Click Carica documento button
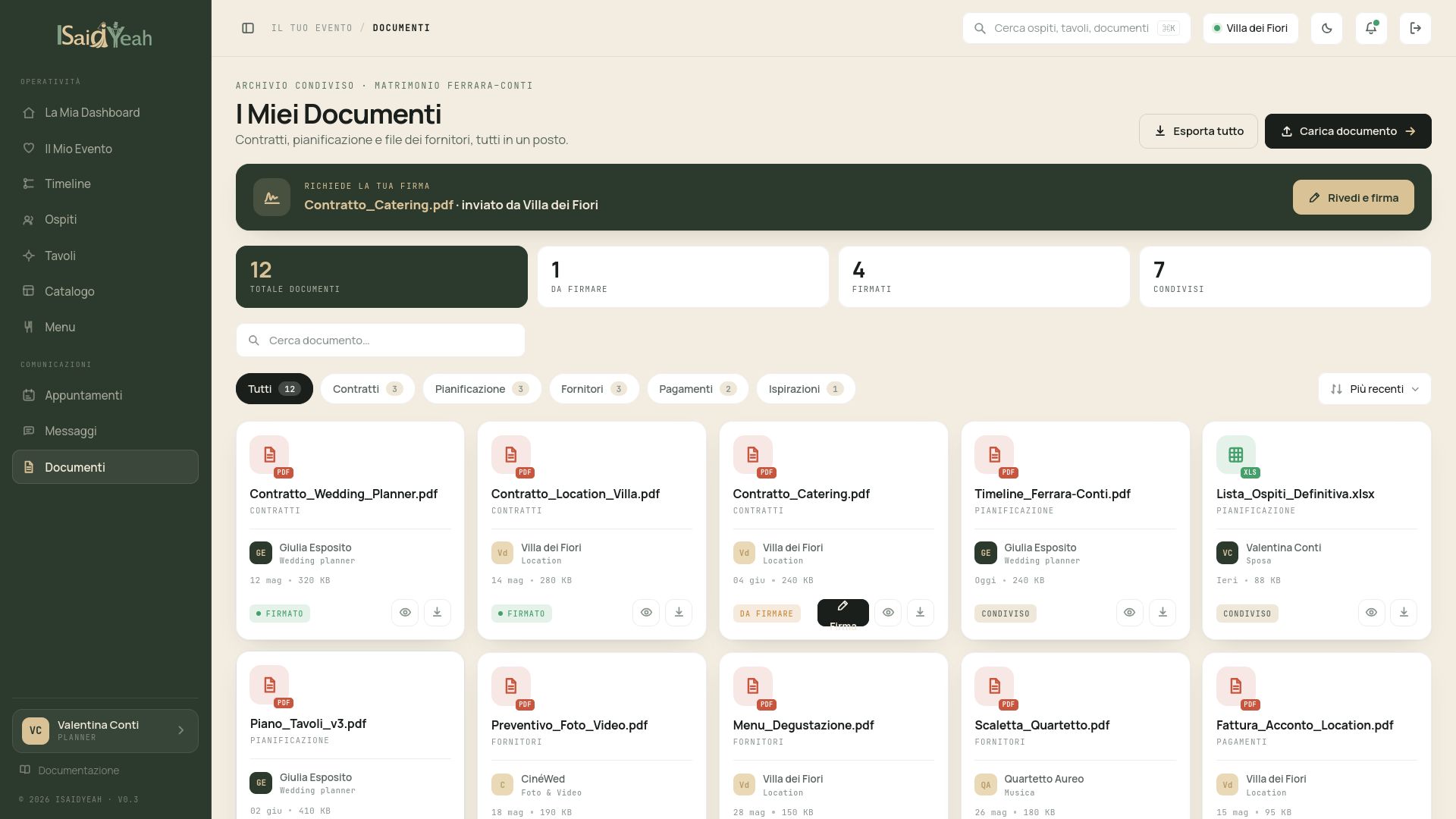The width and height of the screenshot is (1456, 819). tap(1348, 131)
